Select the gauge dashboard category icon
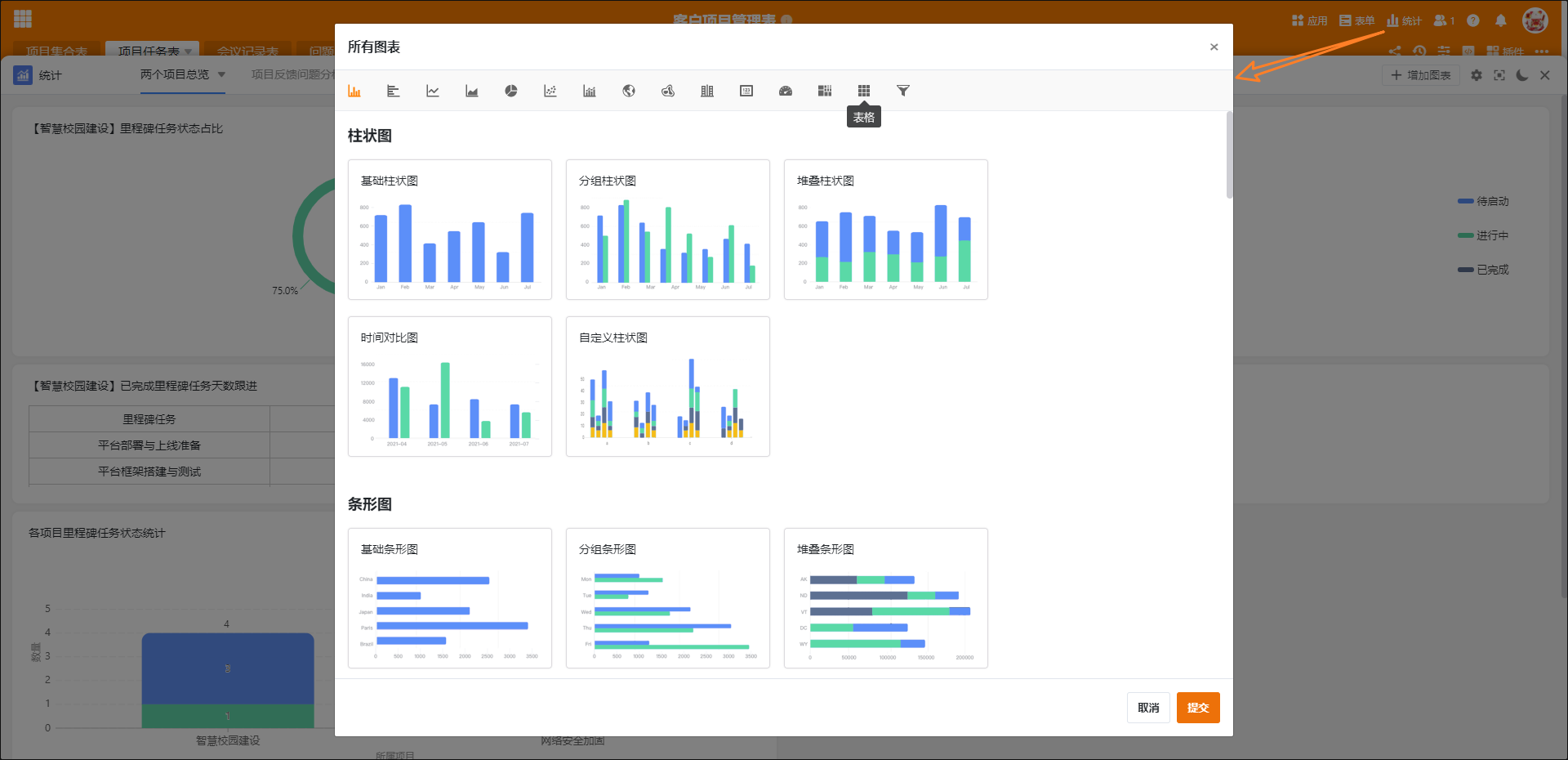 [x=786, y=91]
